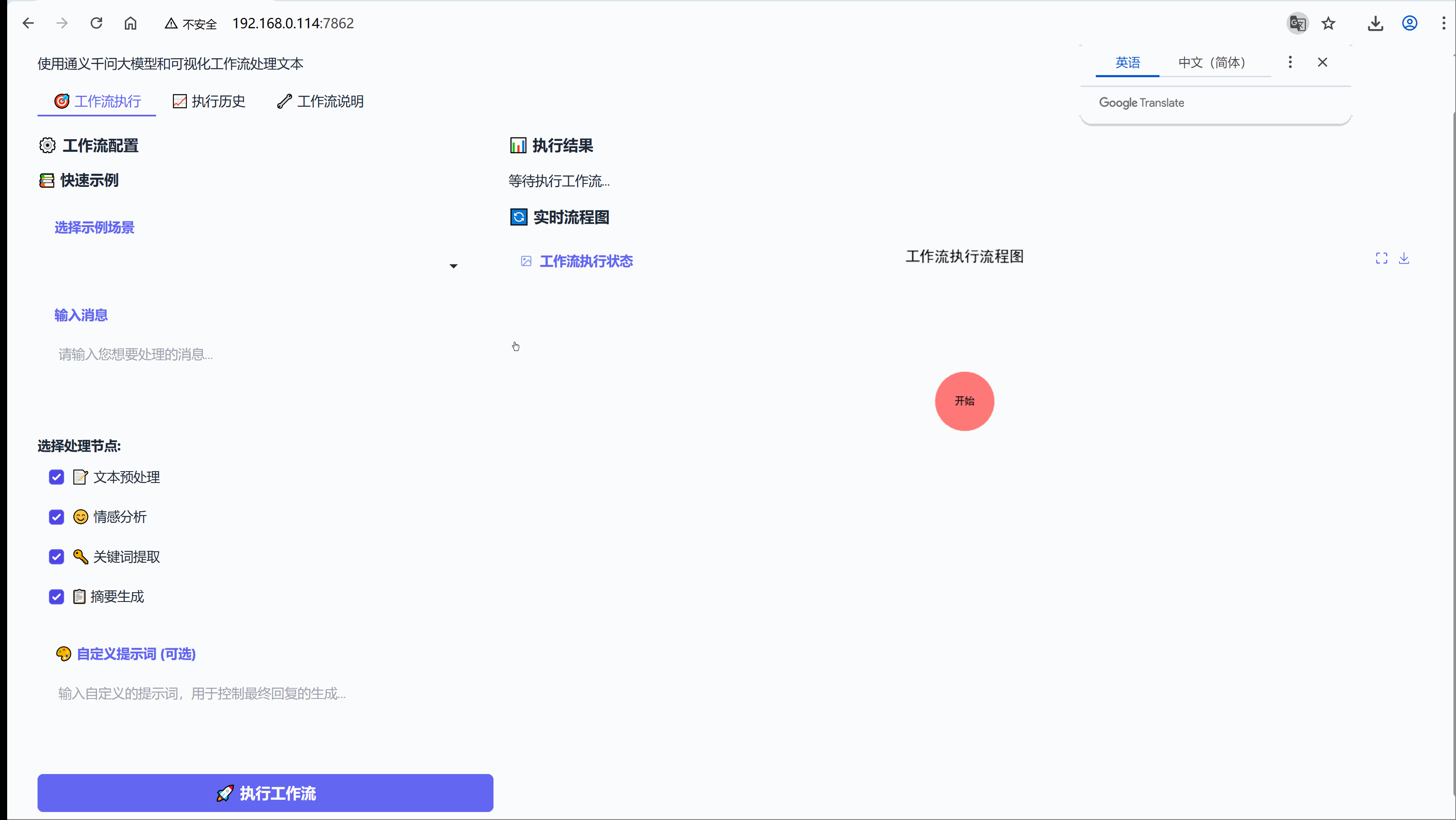The height and width of the screenshot is (820, 1456).
Task: Reload the page with the refresh icon
Action: point(96,23)
